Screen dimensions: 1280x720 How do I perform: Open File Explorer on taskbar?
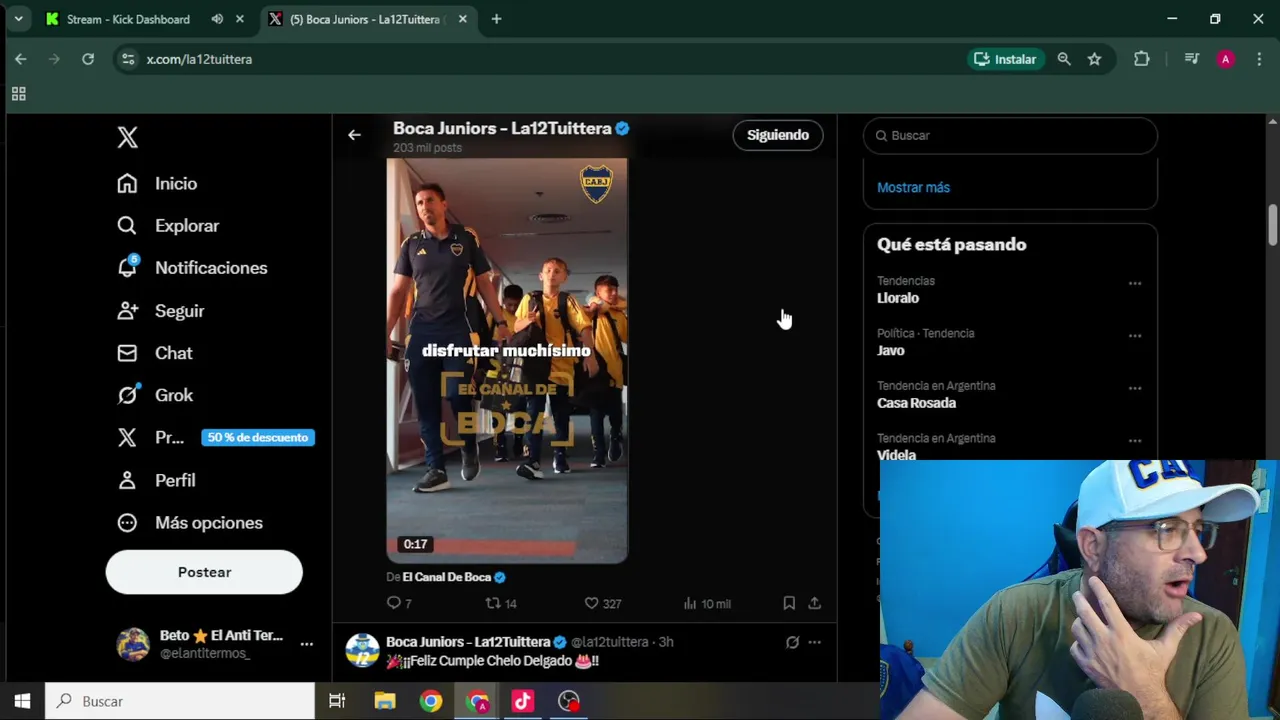385,701
